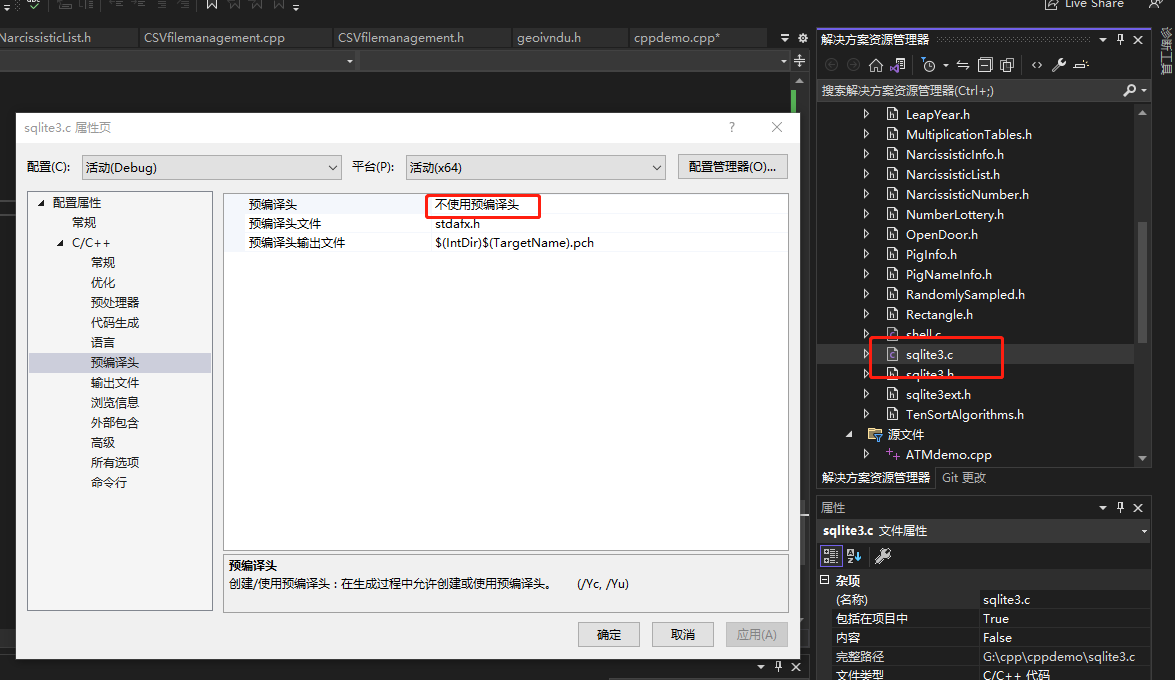The width and height of the screenshot is (1175, 680).
Task: Click Categorized view icon in Properties panel
Action: [830, 556]
